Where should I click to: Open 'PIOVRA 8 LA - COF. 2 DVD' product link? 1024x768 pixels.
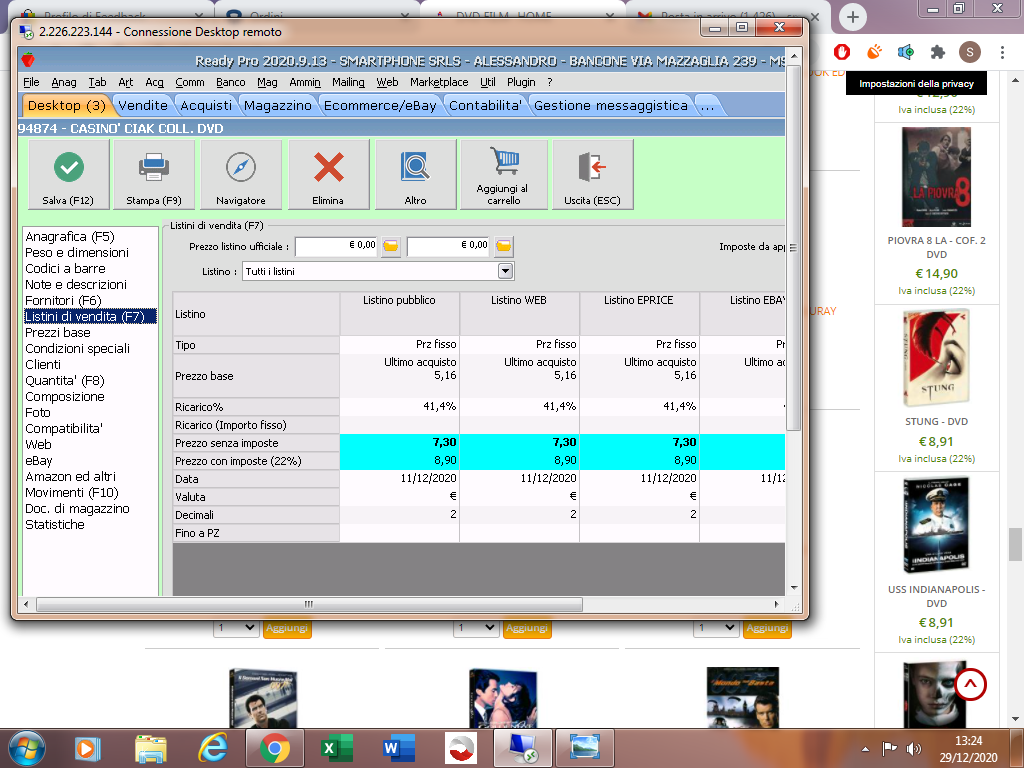point(936,248)
